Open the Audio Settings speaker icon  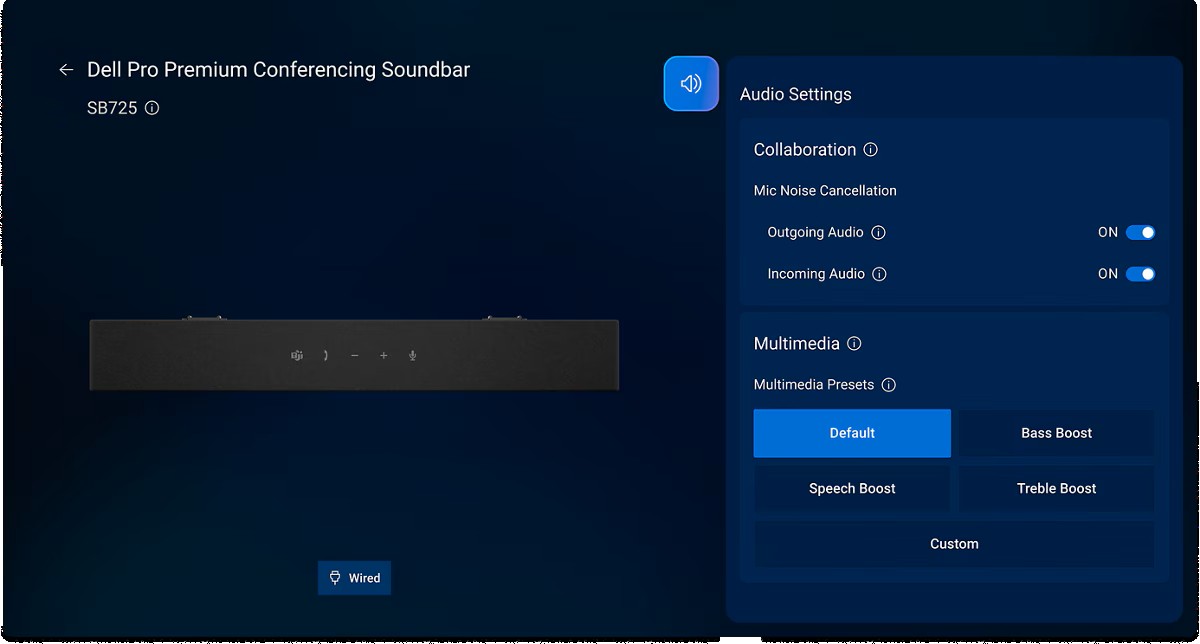[690, 84]
